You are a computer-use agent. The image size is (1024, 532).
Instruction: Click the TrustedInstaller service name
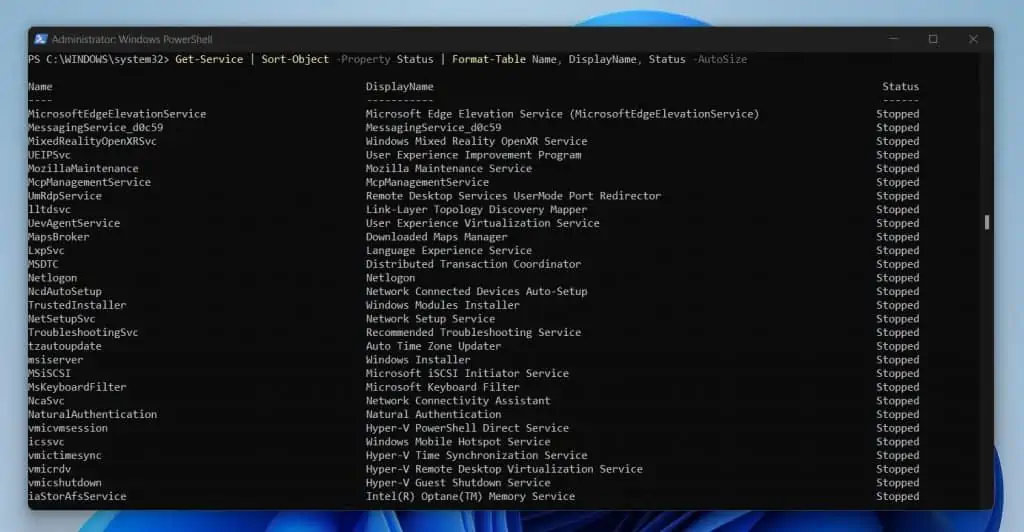coord(77,305)
